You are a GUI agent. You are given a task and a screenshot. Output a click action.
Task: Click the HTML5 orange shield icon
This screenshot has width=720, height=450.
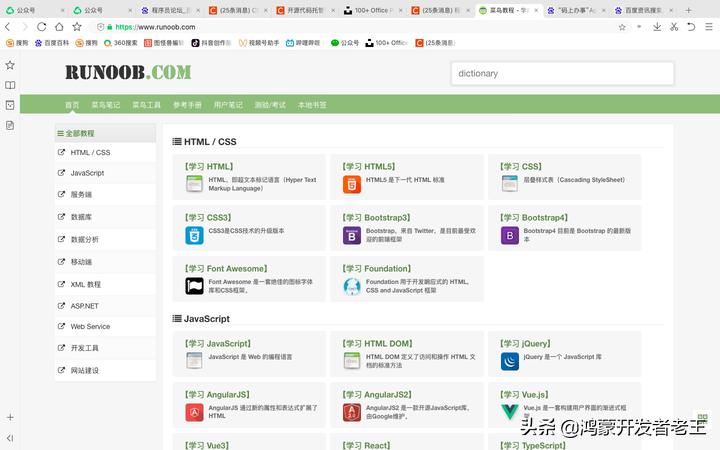pos(352,185)
